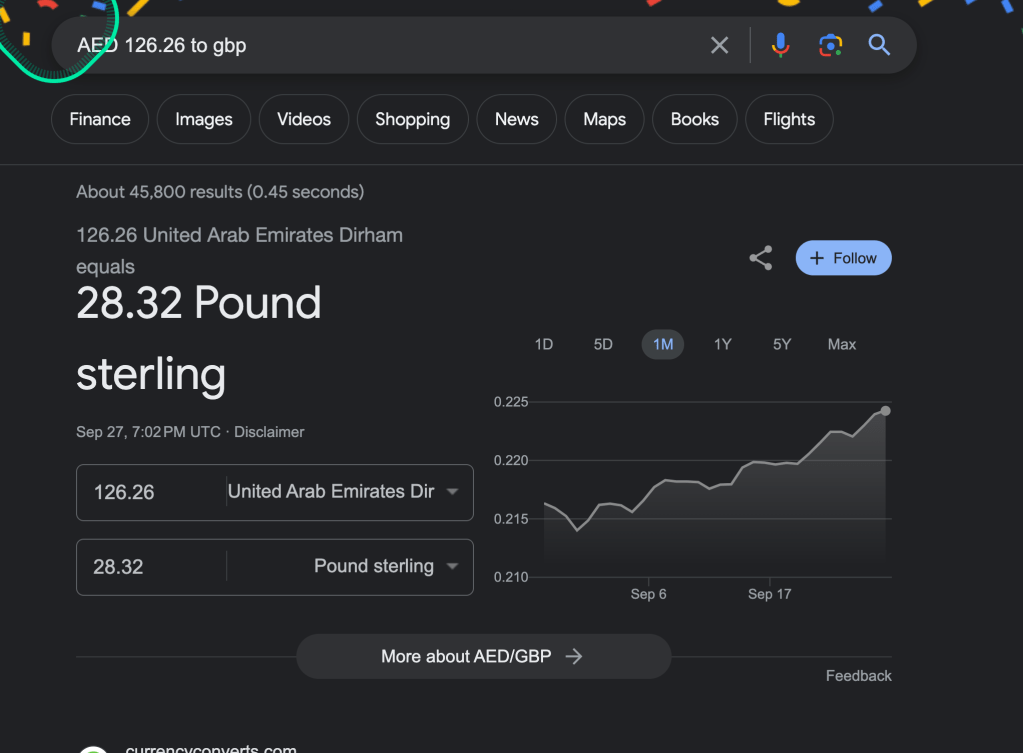Click the 0.225 chart axis value
This screenshot has width=1023, height=753.
coord(511,401)
